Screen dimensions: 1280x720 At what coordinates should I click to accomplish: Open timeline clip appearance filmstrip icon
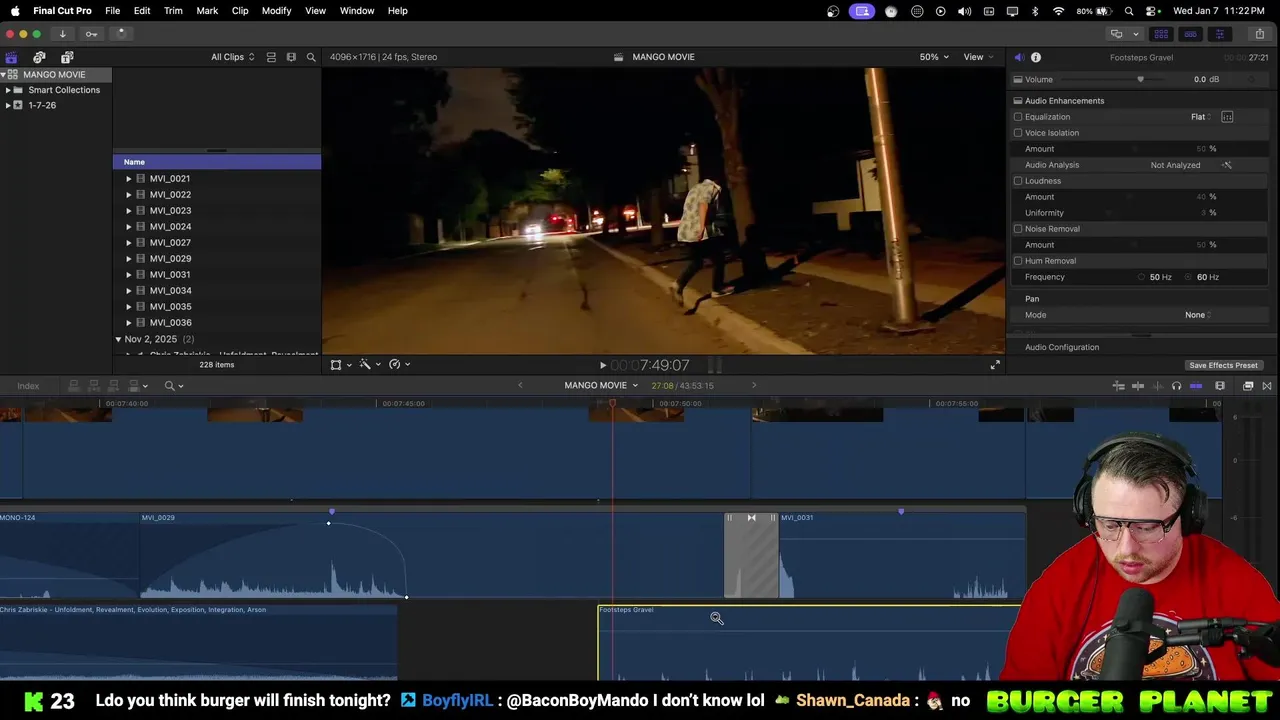click(1220, 386)
